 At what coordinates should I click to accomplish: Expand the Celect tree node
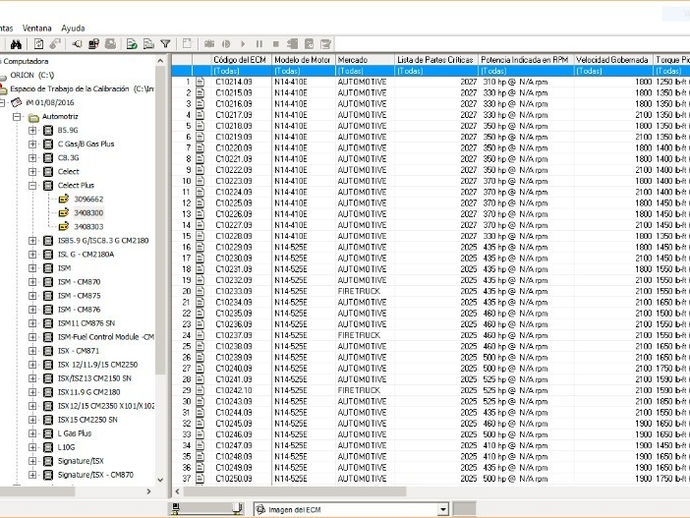pyautogui.click(x=32, y=172)
